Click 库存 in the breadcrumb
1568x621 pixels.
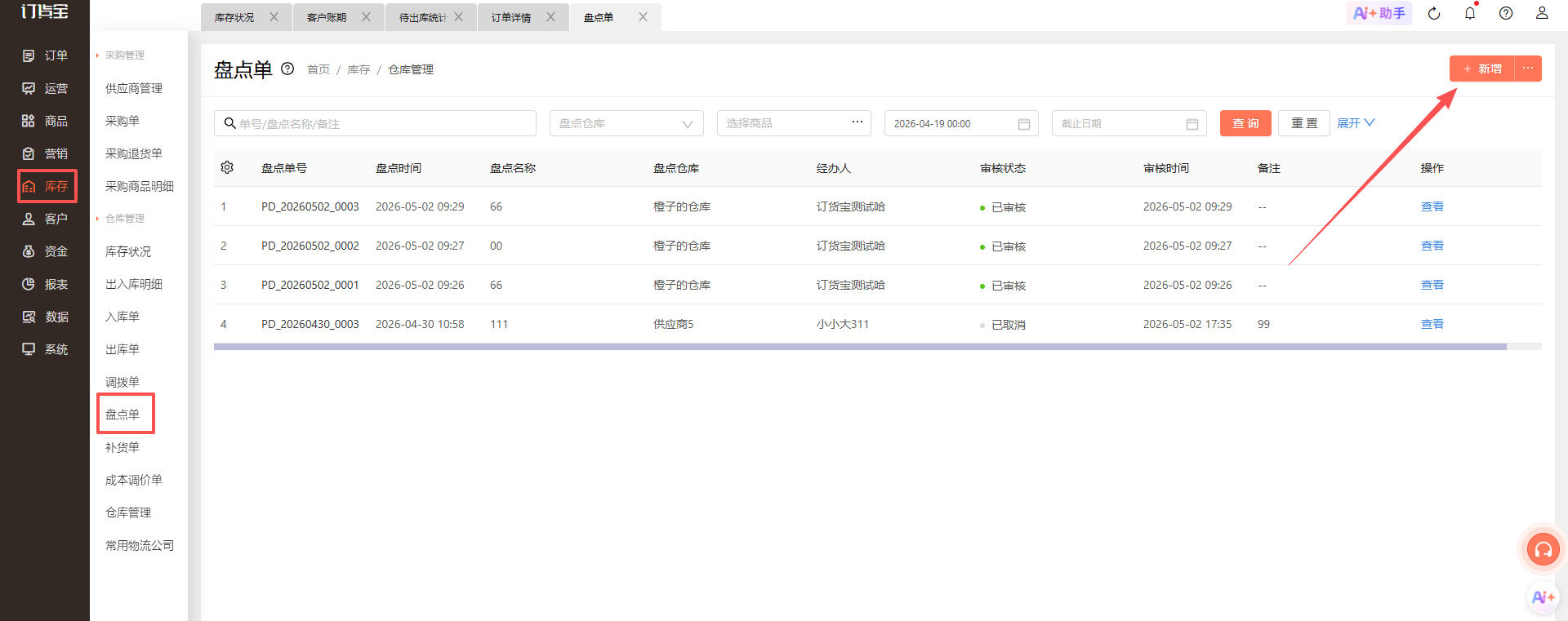[x=359, y=69]
